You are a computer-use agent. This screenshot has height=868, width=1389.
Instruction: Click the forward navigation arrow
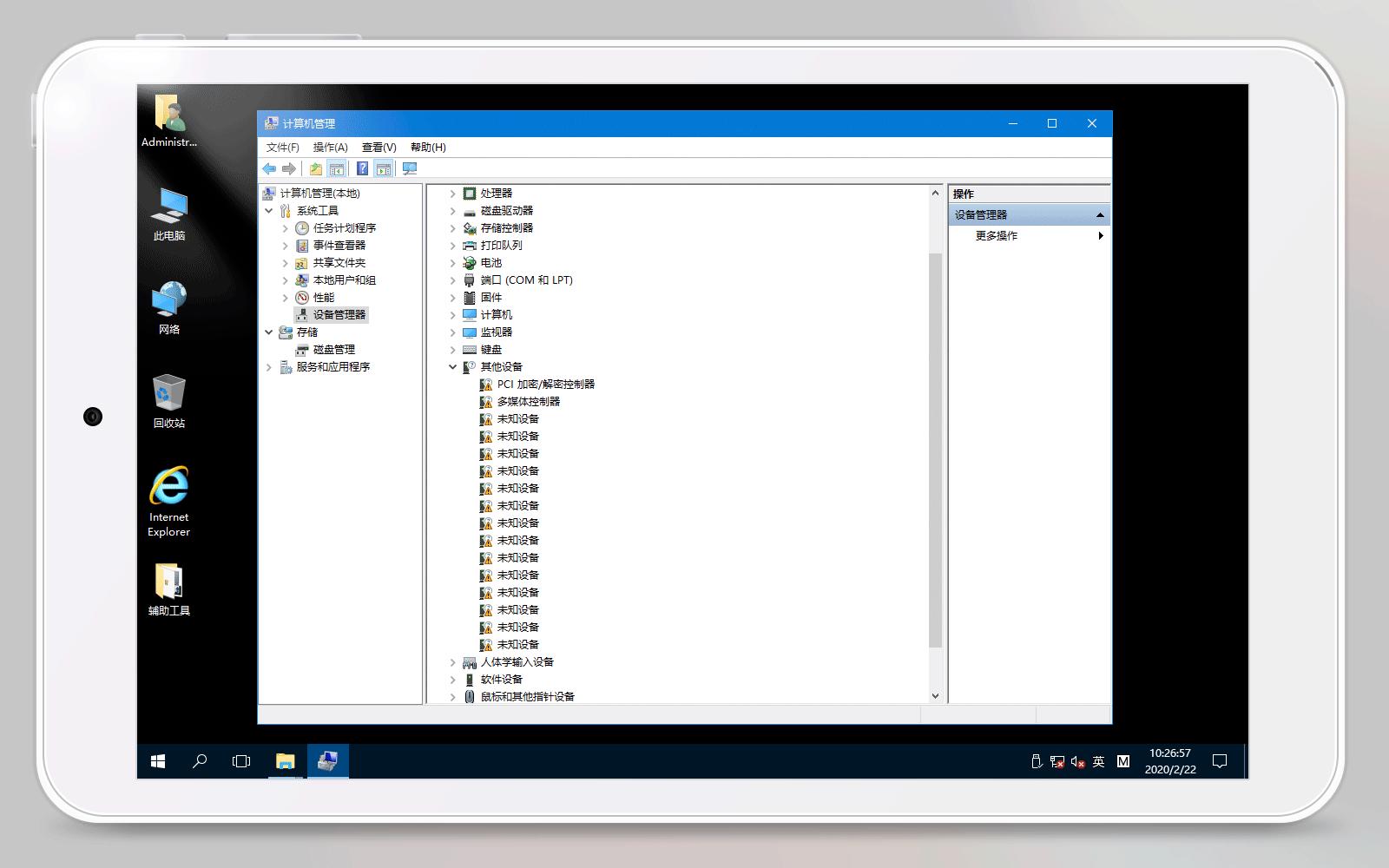pyautogui.click(x=289, y=168)
